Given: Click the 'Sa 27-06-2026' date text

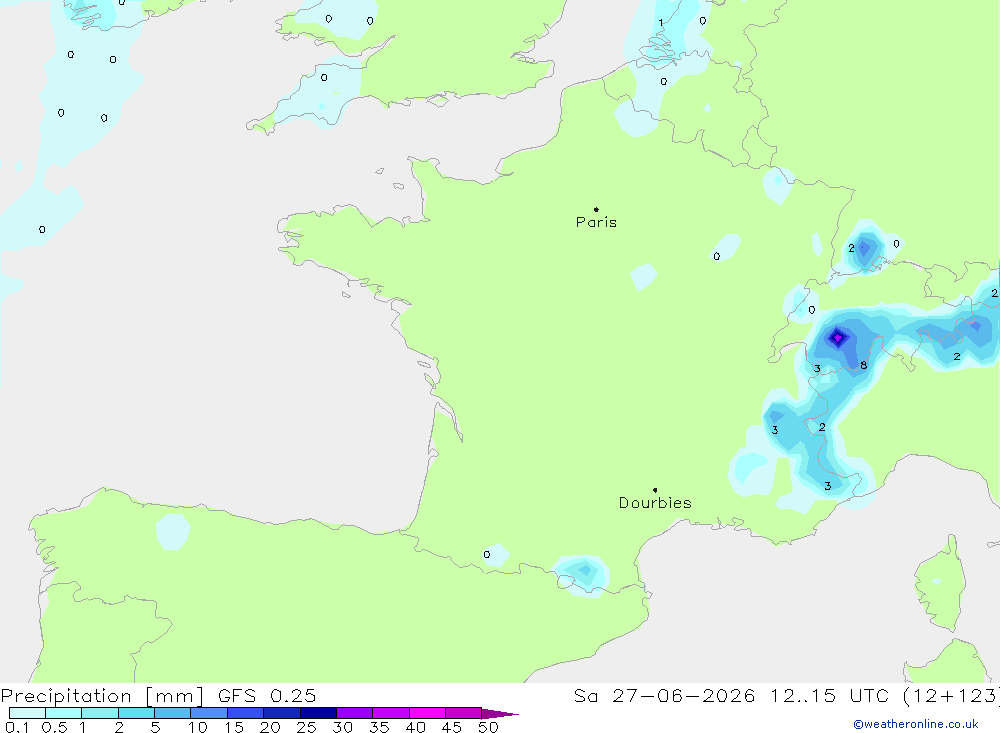Looking at the screenshot, I should 664,696.
